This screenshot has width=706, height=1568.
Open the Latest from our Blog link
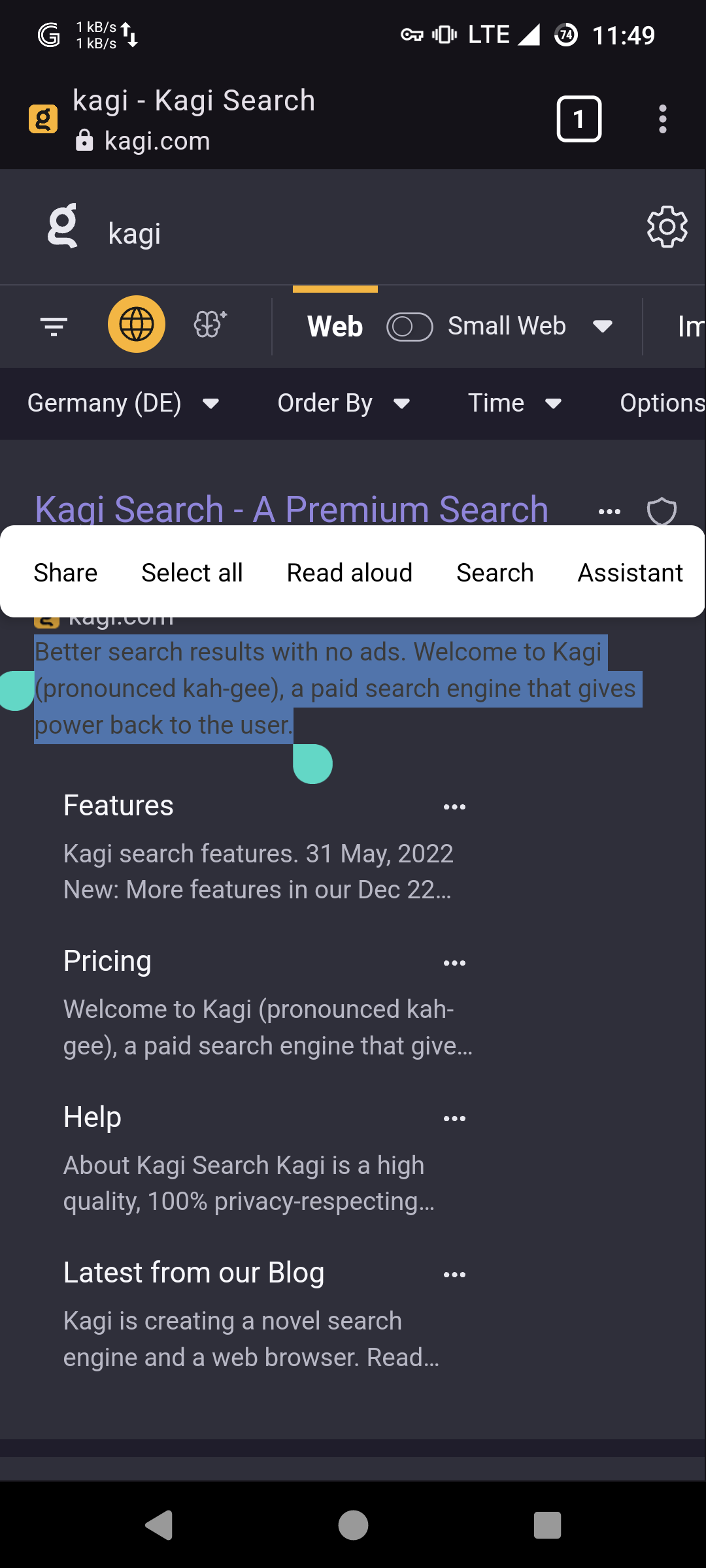(194, 1273)
